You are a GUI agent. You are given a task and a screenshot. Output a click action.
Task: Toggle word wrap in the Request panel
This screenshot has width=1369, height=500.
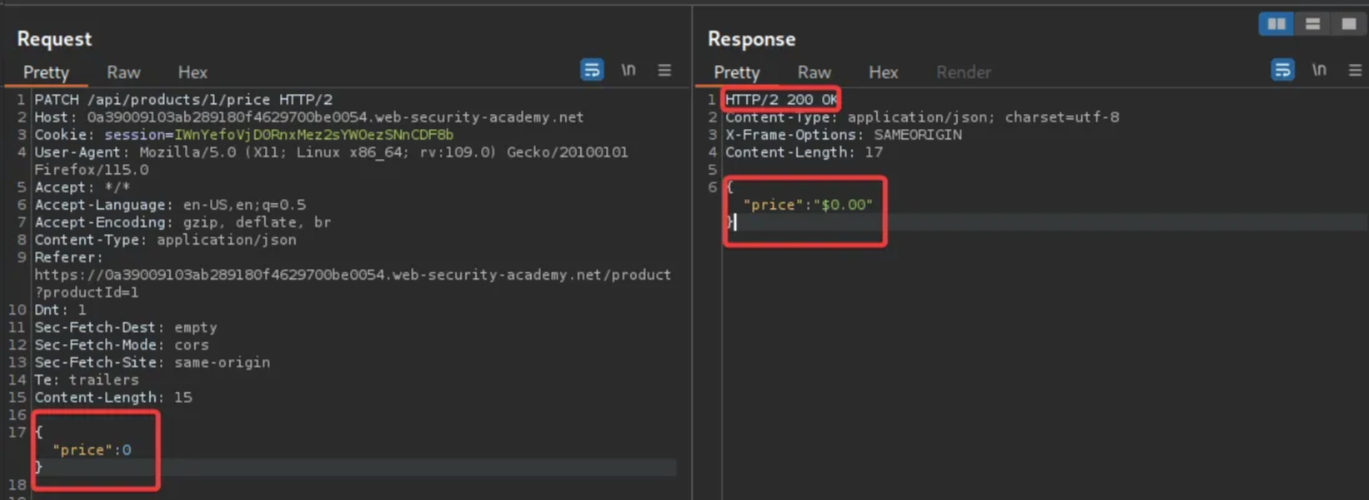click(592, 70)
